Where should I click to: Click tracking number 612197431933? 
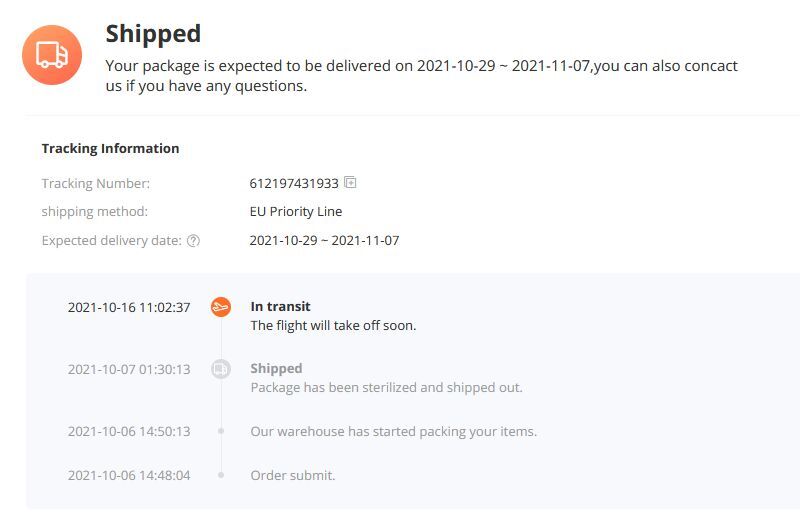(x=294, y=183)
